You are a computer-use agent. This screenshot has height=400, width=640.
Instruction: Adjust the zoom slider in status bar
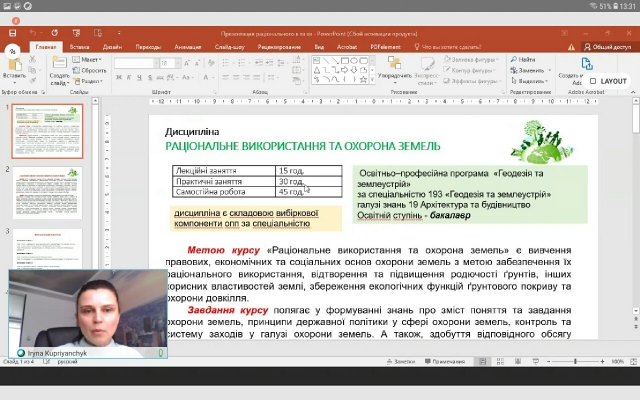pos(578,361)
